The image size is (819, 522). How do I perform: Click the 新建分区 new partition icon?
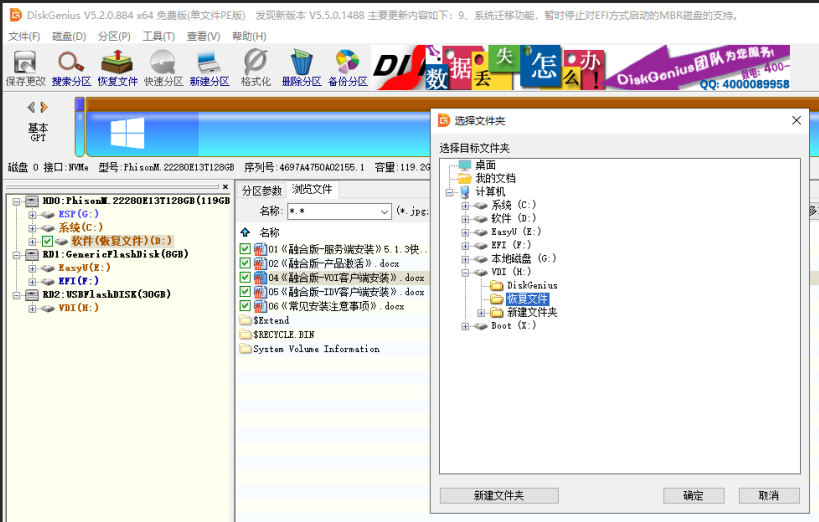click(x=209, y=66)
